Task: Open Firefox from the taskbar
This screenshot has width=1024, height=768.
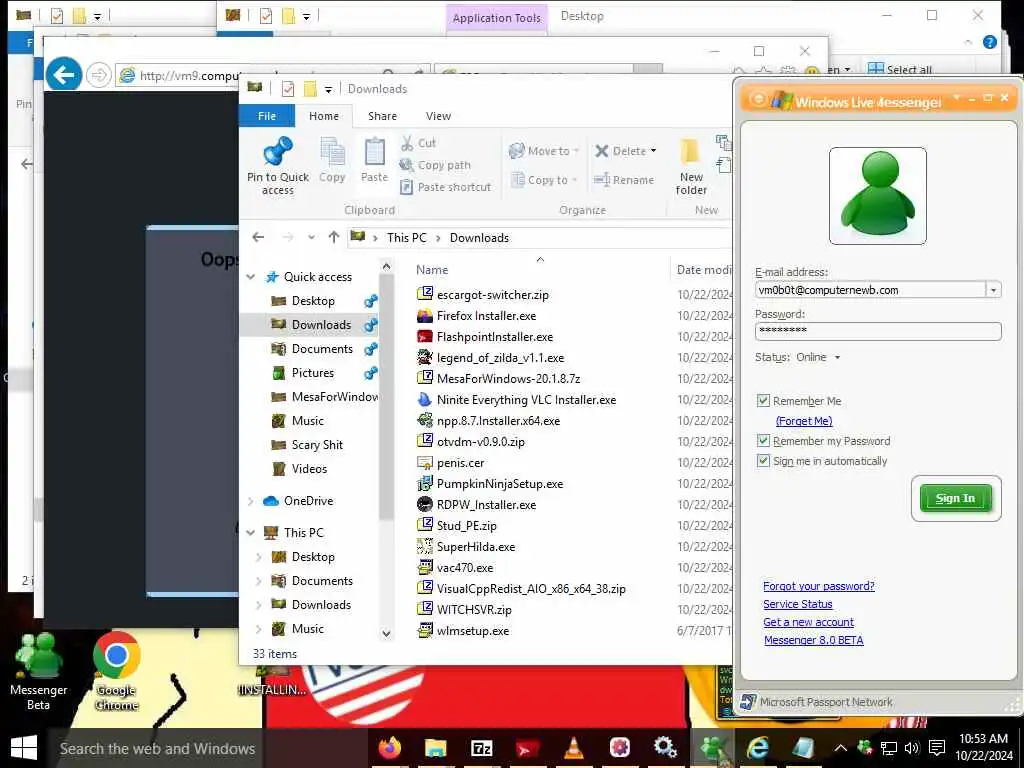Action: click(390, 748)
